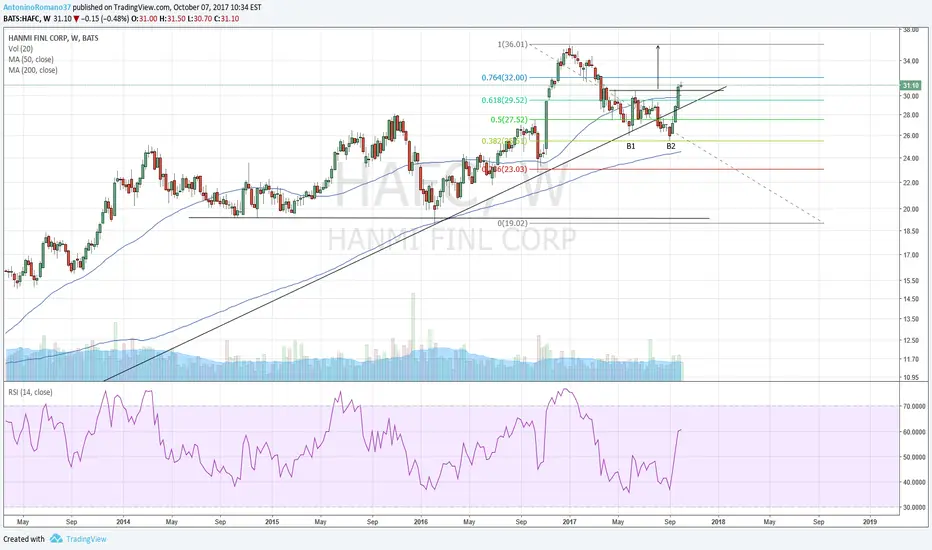The width and height of the screenshot is (932, 550).
Task: Click 18.50 on the price axis
Action: click(x=911, y=231)
